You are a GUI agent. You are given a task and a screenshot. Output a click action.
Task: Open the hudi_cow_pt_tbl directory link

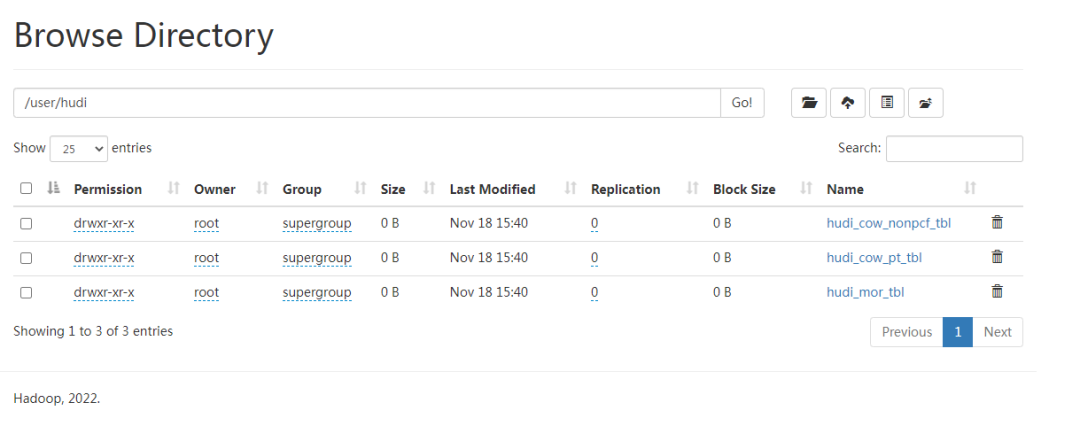coord(874,258)
